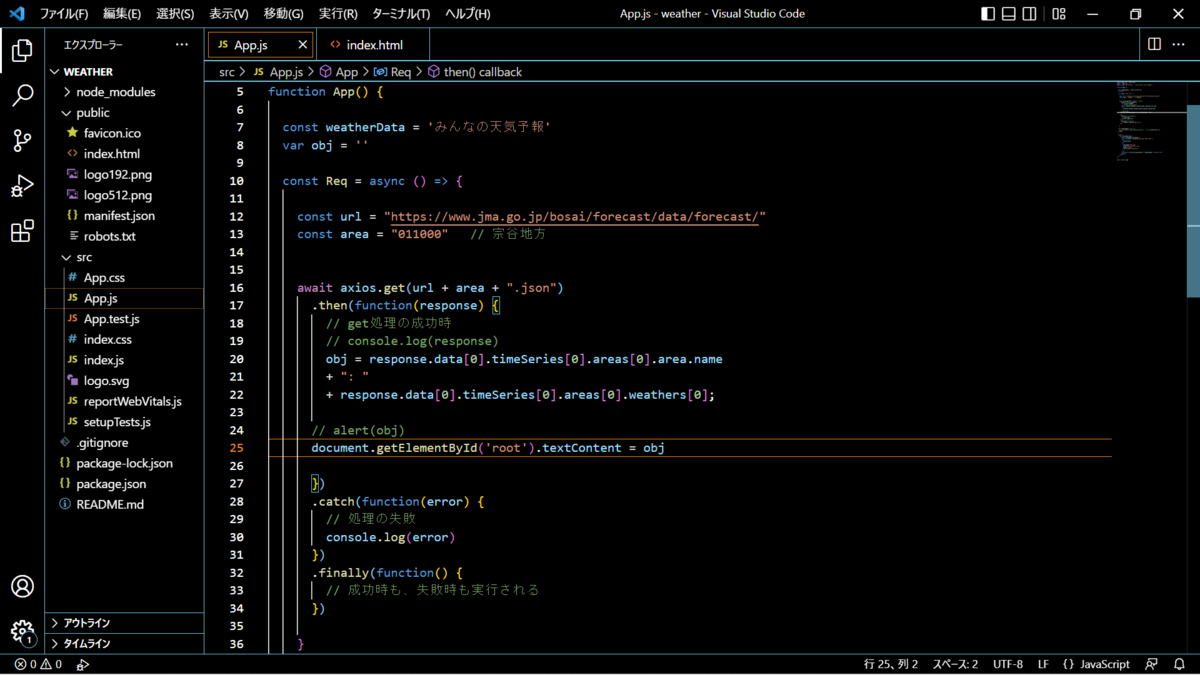Image resolution: width=1200 pixels, height=675 pixels.
Task: Toggle primary side bar layout button
Action: (x=988, y=14)
